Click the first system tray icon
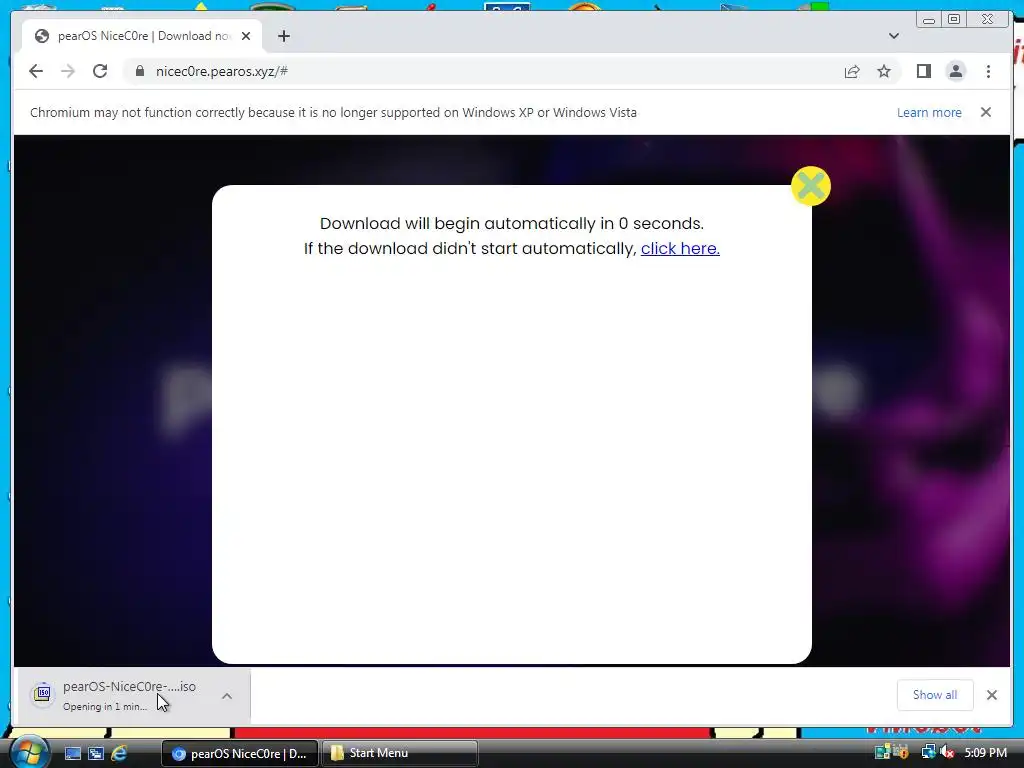The width and height of the screenshot is (1024, 768). [x=882, y=752]
